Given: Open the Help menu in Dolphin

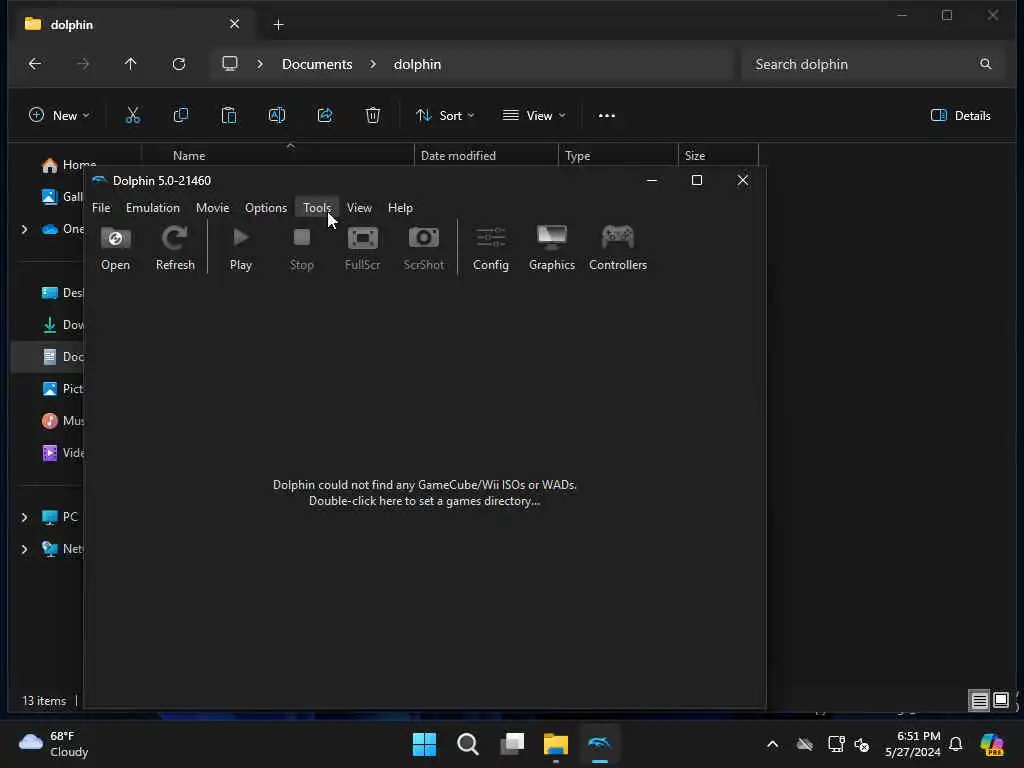Looking at the screenshot, I should (x=400, y=208).
